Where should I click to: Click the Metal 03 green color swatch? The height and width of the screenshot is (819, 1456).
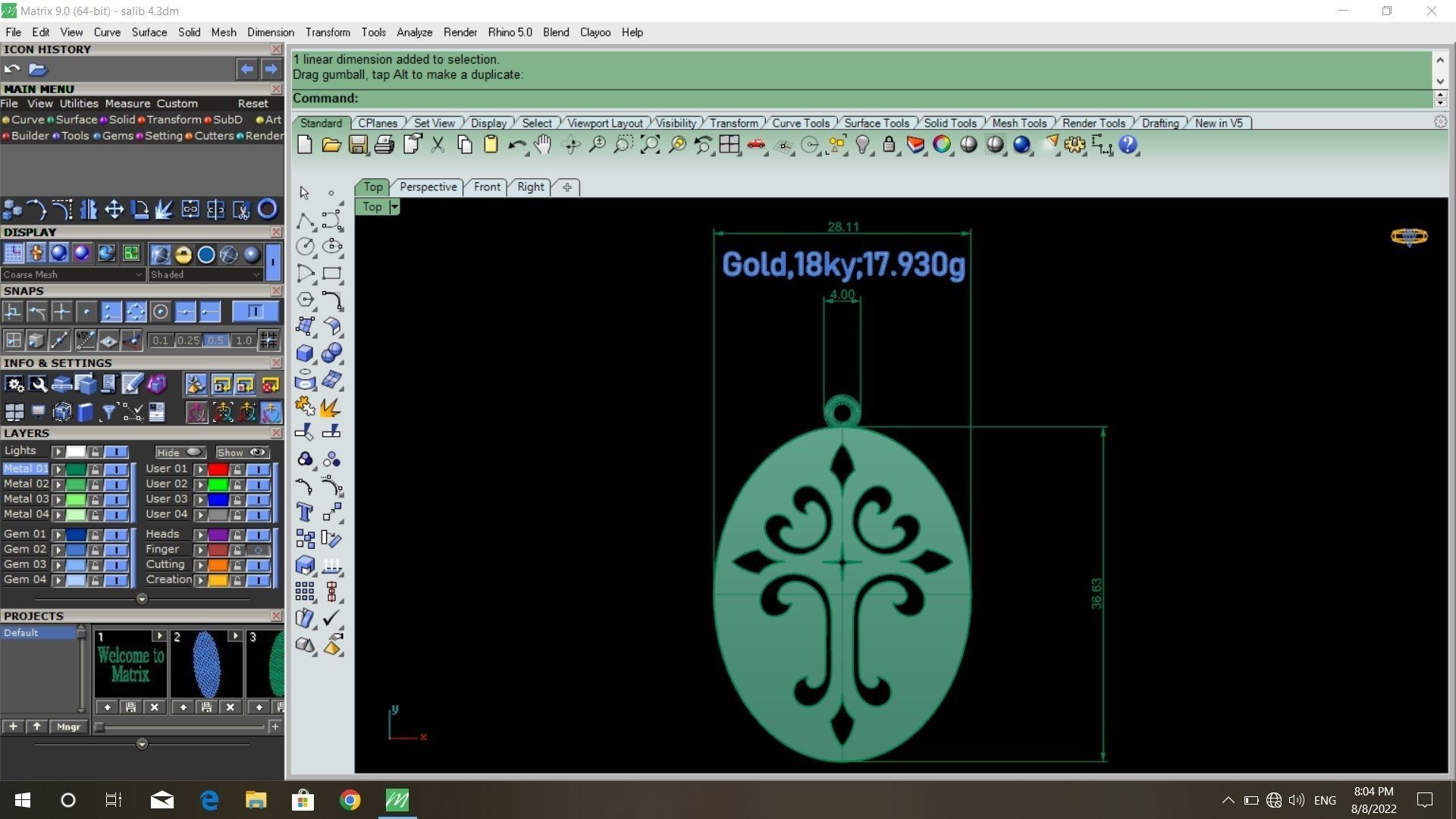(x=75, y=500)
